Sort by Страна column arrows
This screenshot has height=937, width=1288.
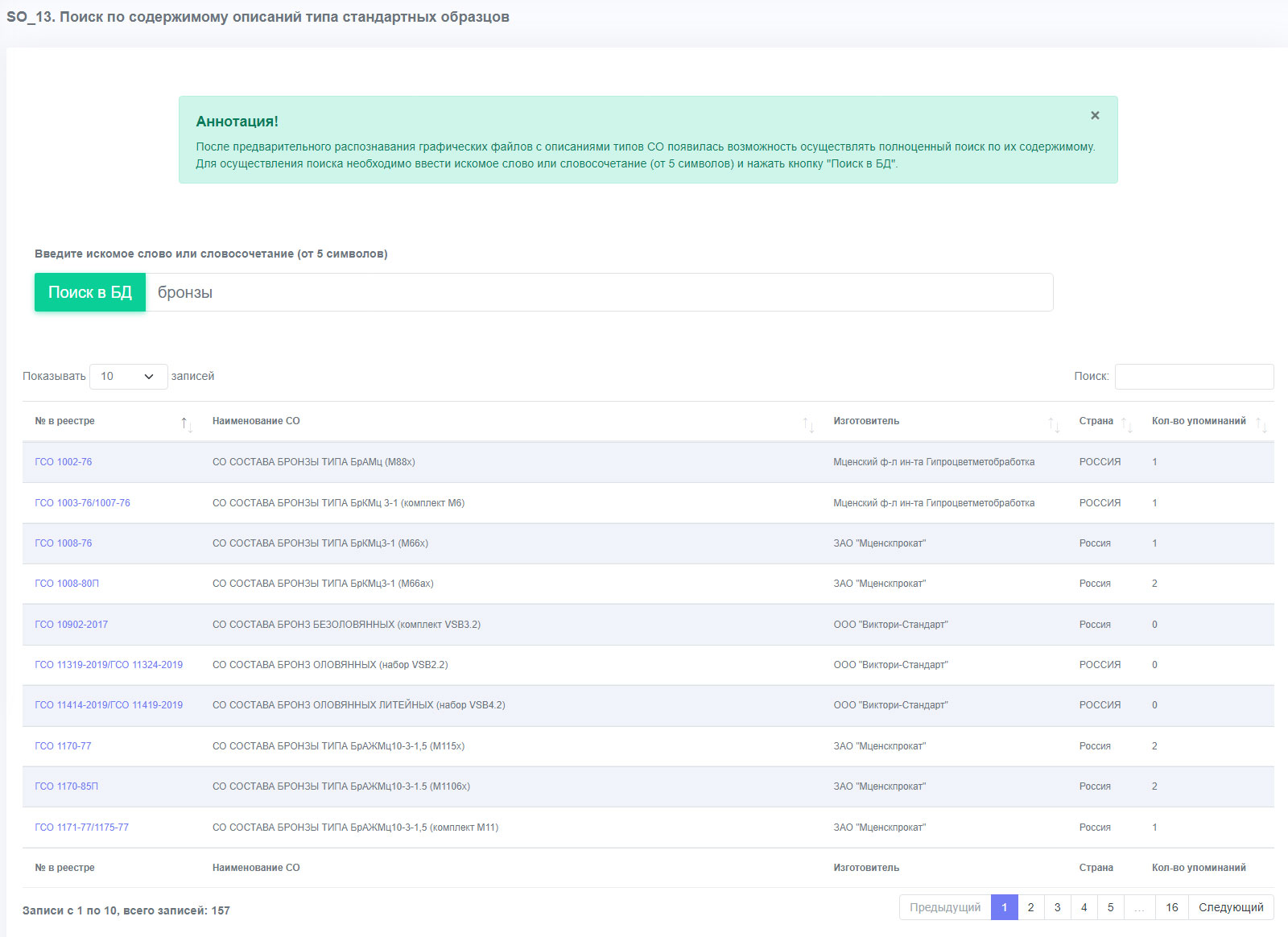1127,424
